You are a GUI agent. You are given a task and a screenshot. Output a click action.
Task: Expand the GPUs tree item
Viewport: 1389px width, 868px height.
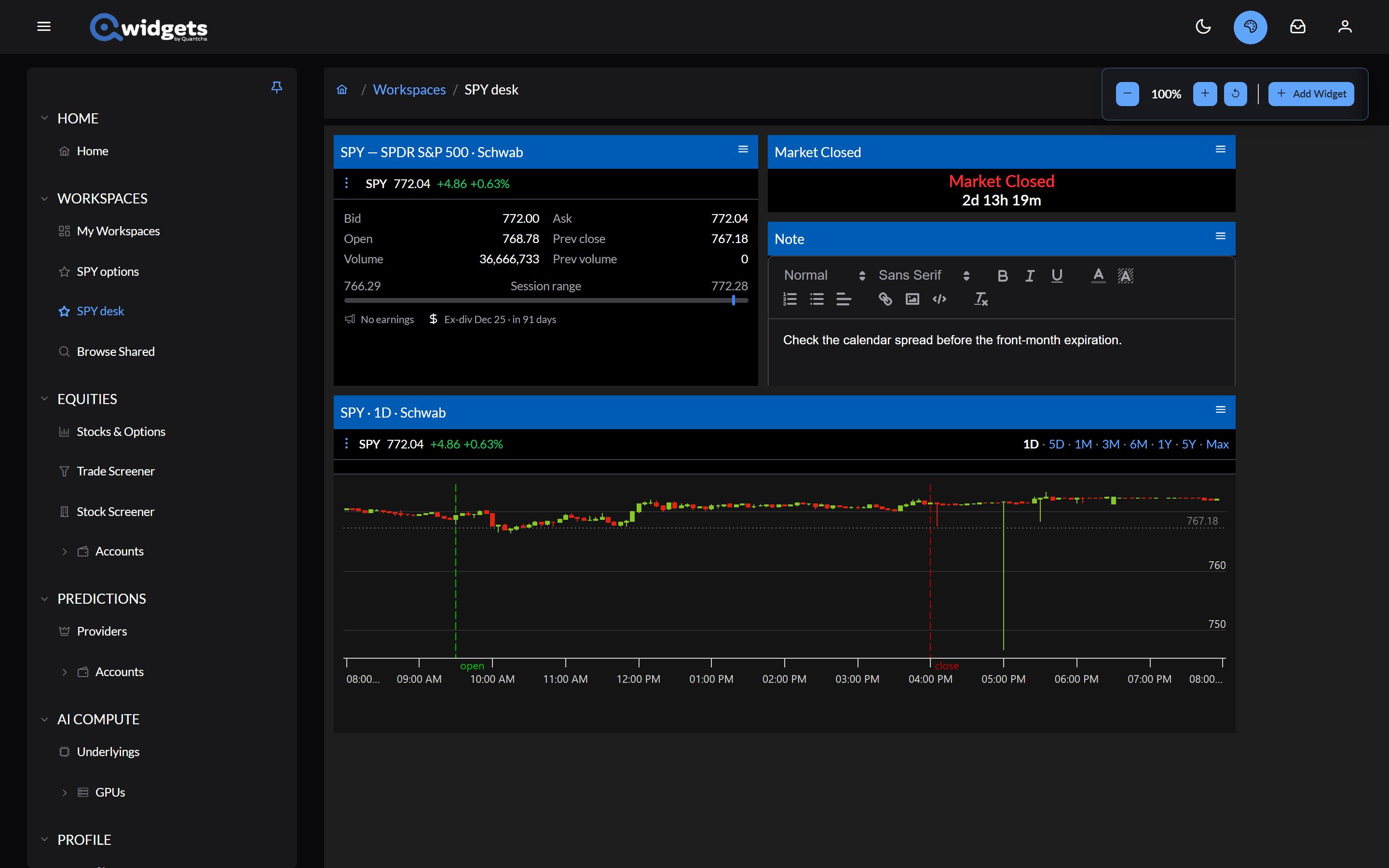tap(64, 793)
